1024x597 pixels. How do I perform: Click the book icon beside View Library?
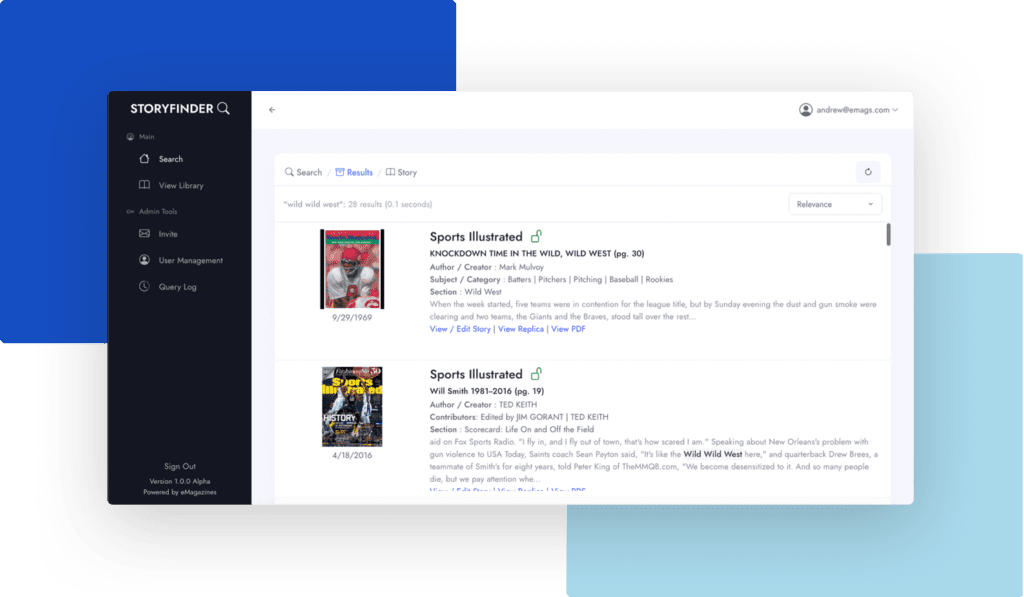(144, 185)
